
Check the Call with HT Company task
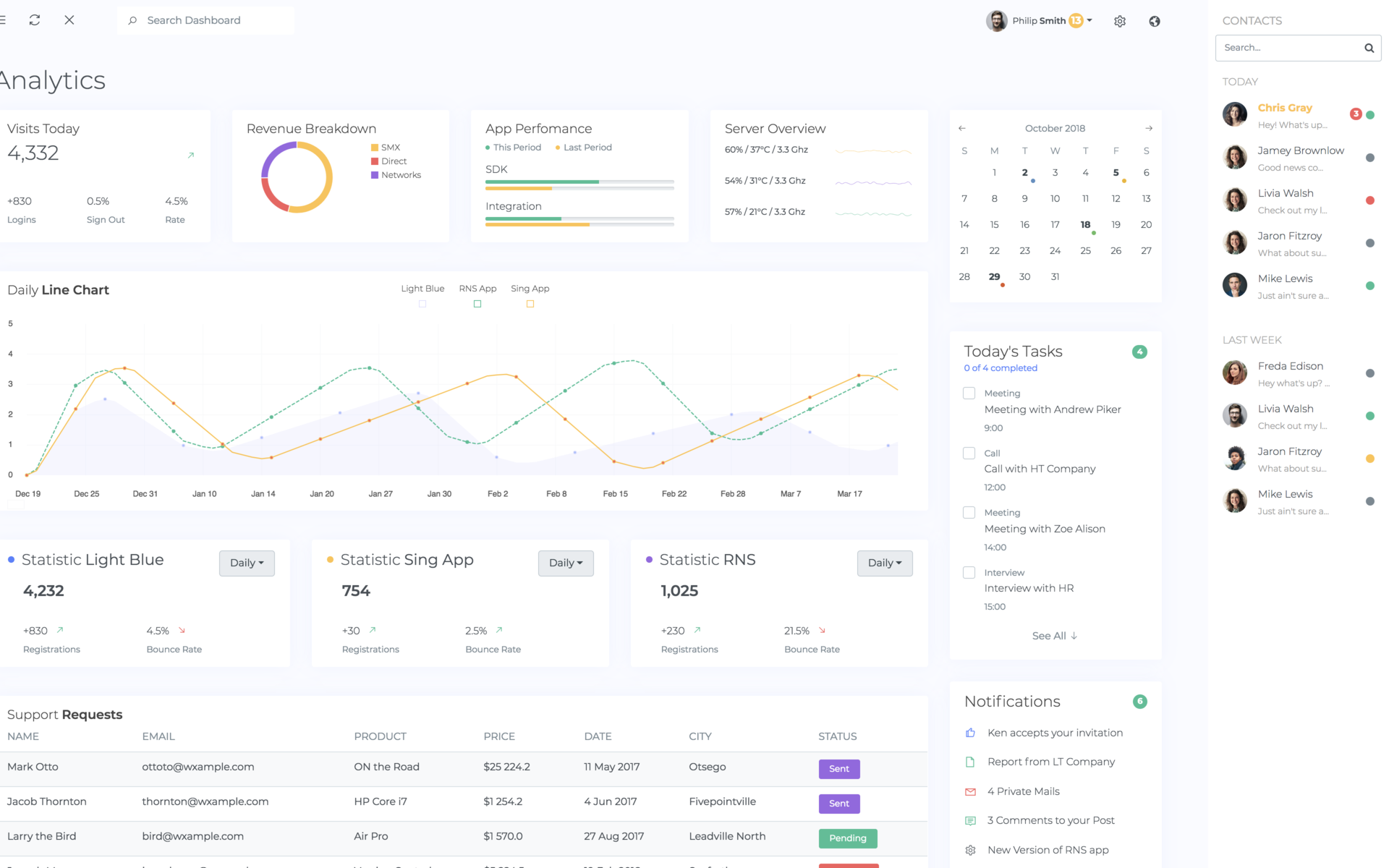click(x=969, y=453)
